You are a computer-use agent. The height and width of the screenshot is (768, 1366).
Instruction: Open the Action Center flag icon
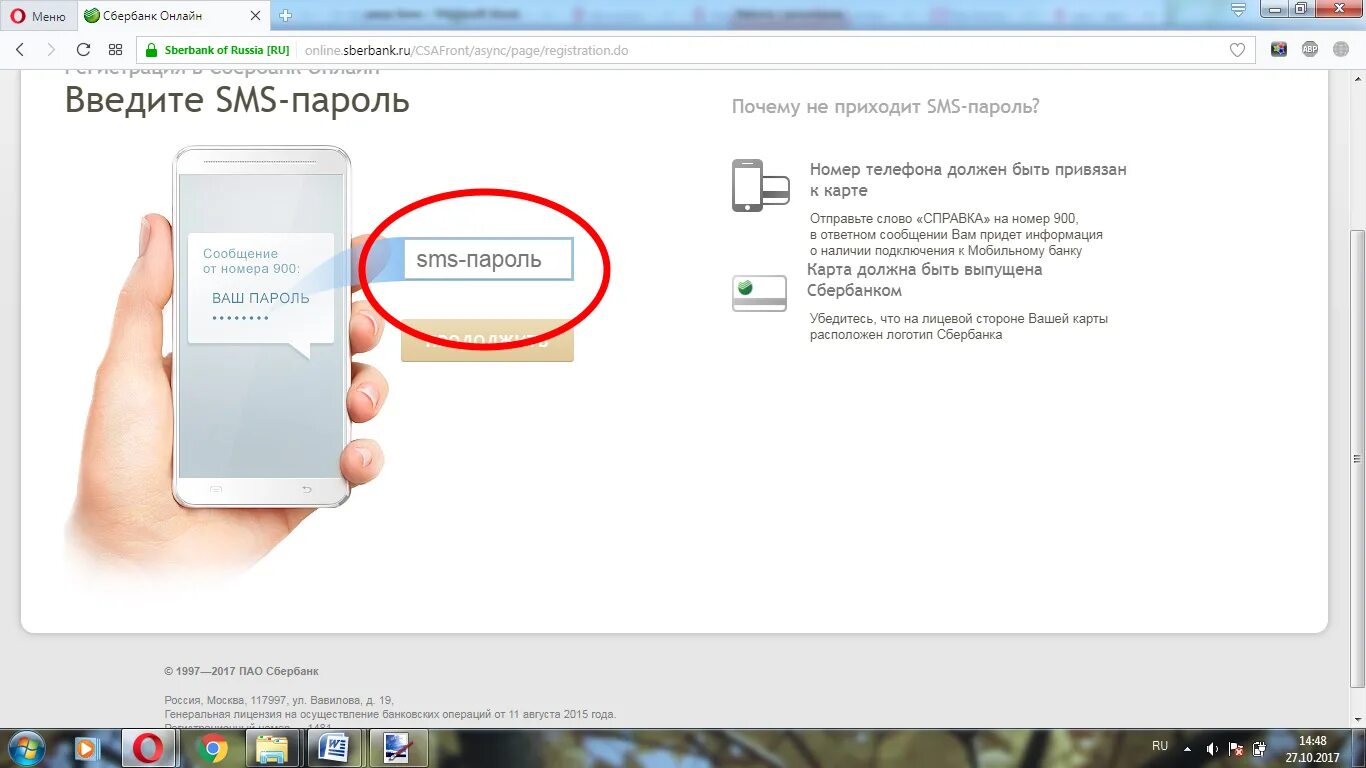pos(1237,748)
